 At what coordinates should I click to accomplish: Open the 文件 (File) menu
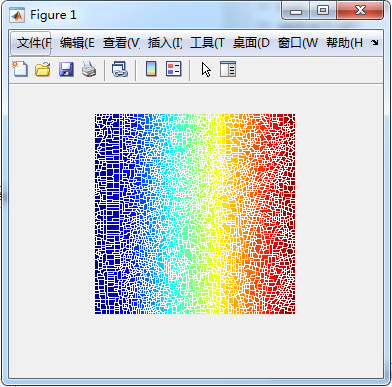click(x=31, y=43)
